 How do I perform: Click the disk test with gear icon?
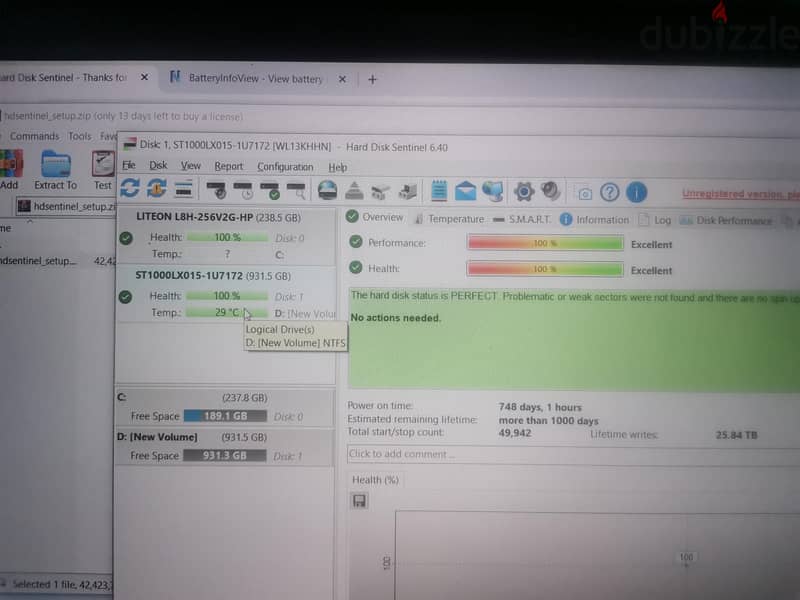coord(216,190)
